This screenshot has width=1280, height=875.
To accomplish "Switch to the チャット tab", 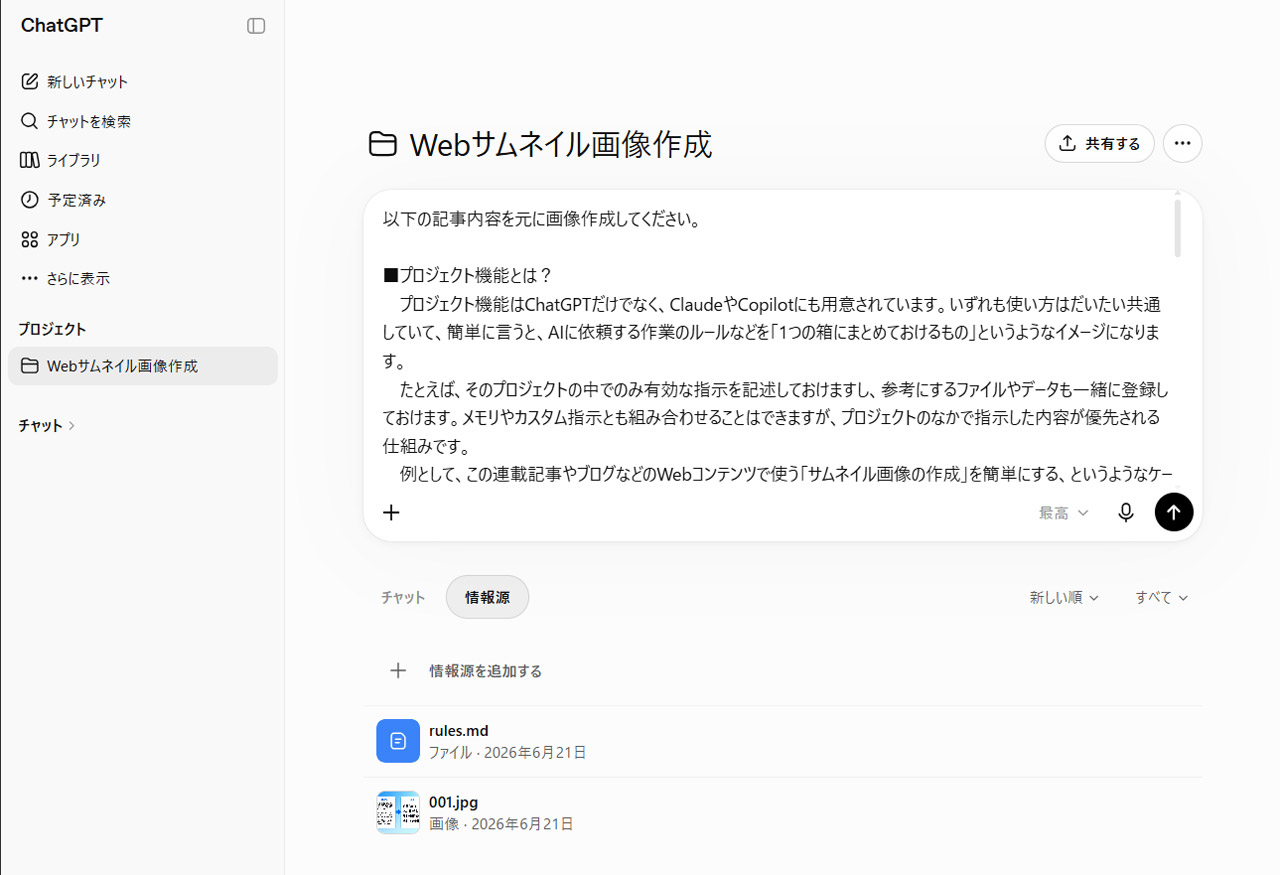I will (x=403, y=597).
